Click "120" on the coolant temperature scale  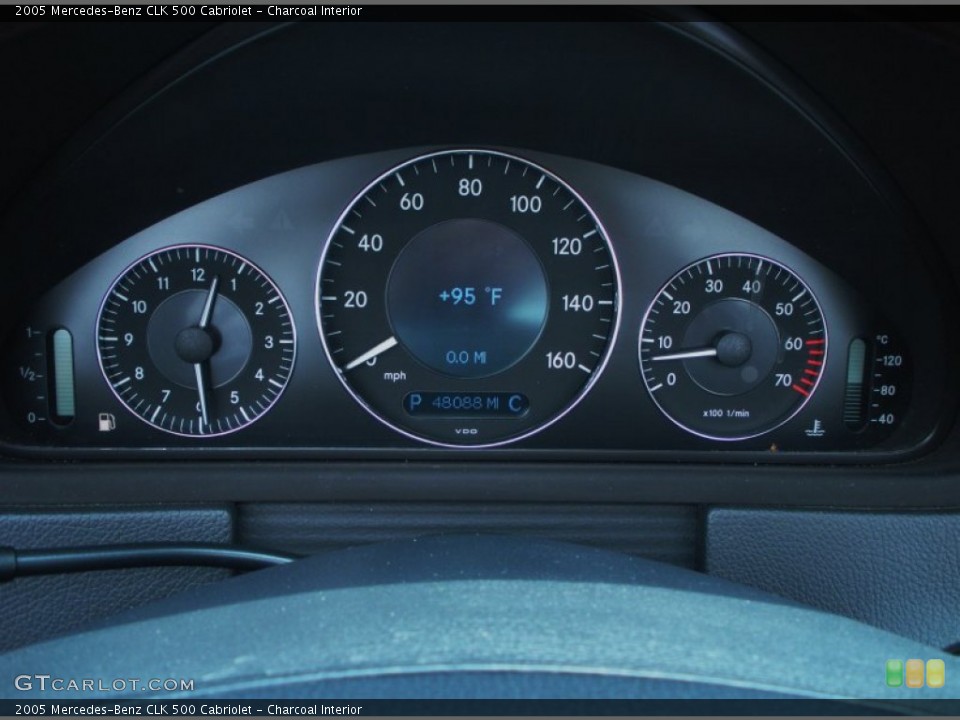tap(891, 361)
